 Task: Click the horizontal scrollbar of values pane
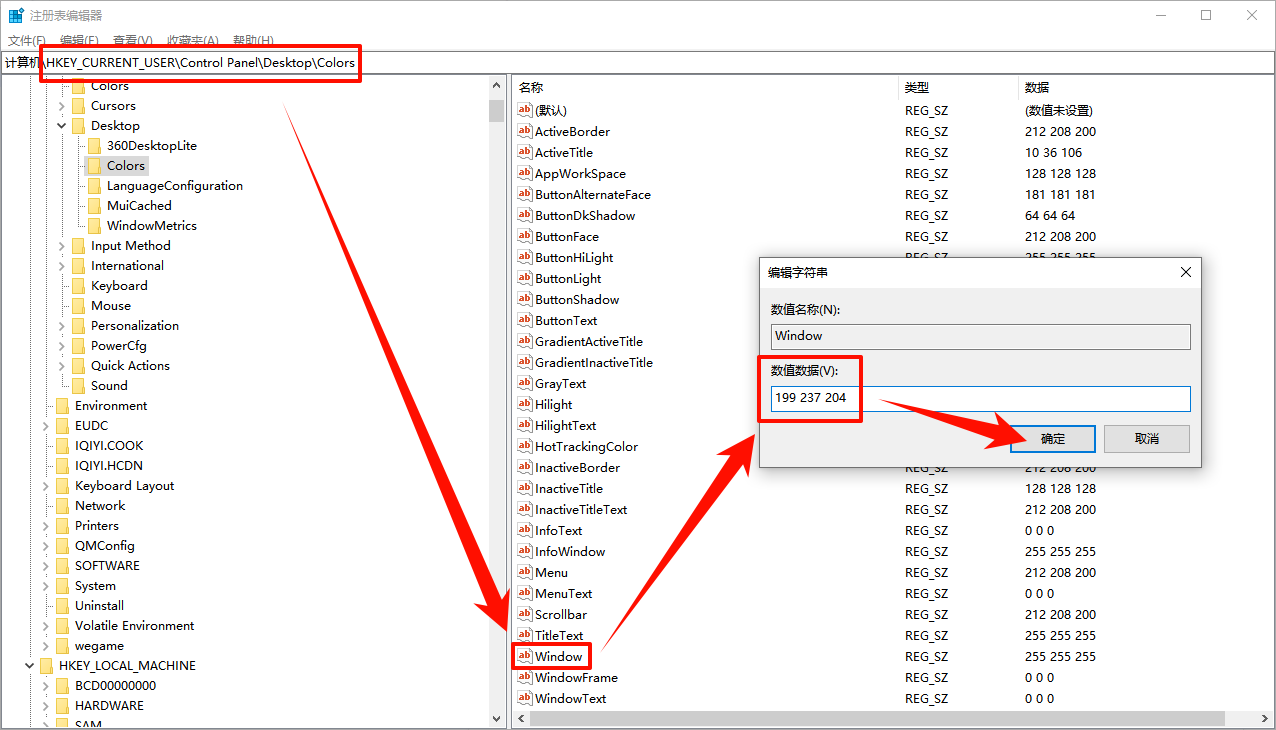click(876, 718)
